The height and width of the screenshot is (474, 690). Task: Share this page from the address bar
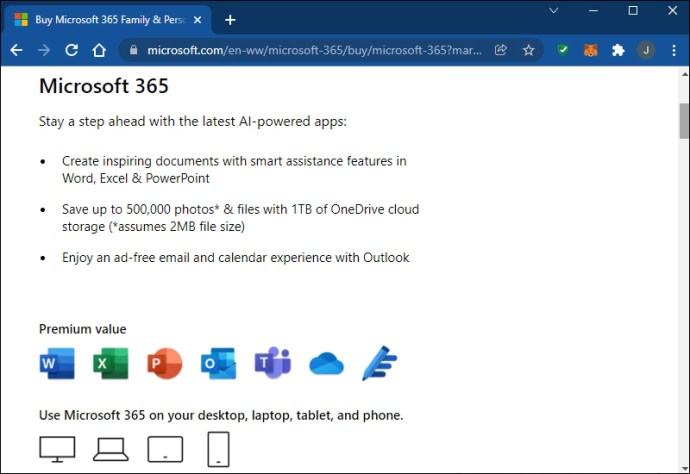pyautogui.click(x=501, y=50)
